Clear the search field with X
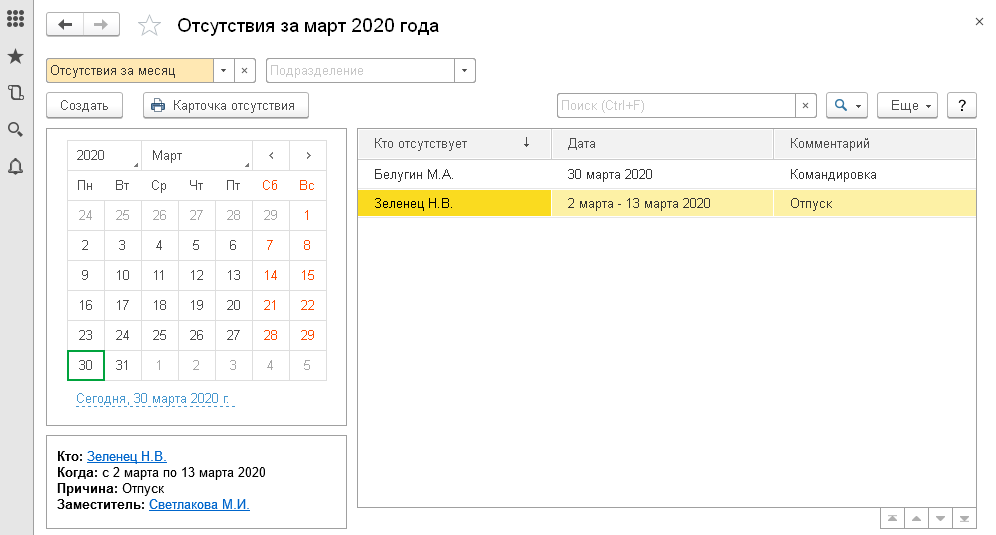This screenshot has height=535, width=996. coord(806,105)
